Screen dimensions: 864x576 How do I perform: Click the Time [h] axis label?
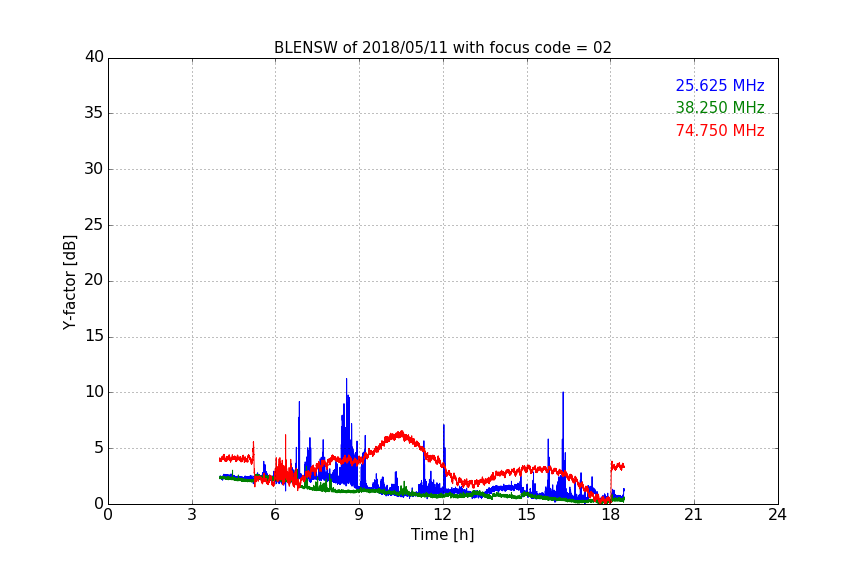pyautogui.click(x=442, y=534)
